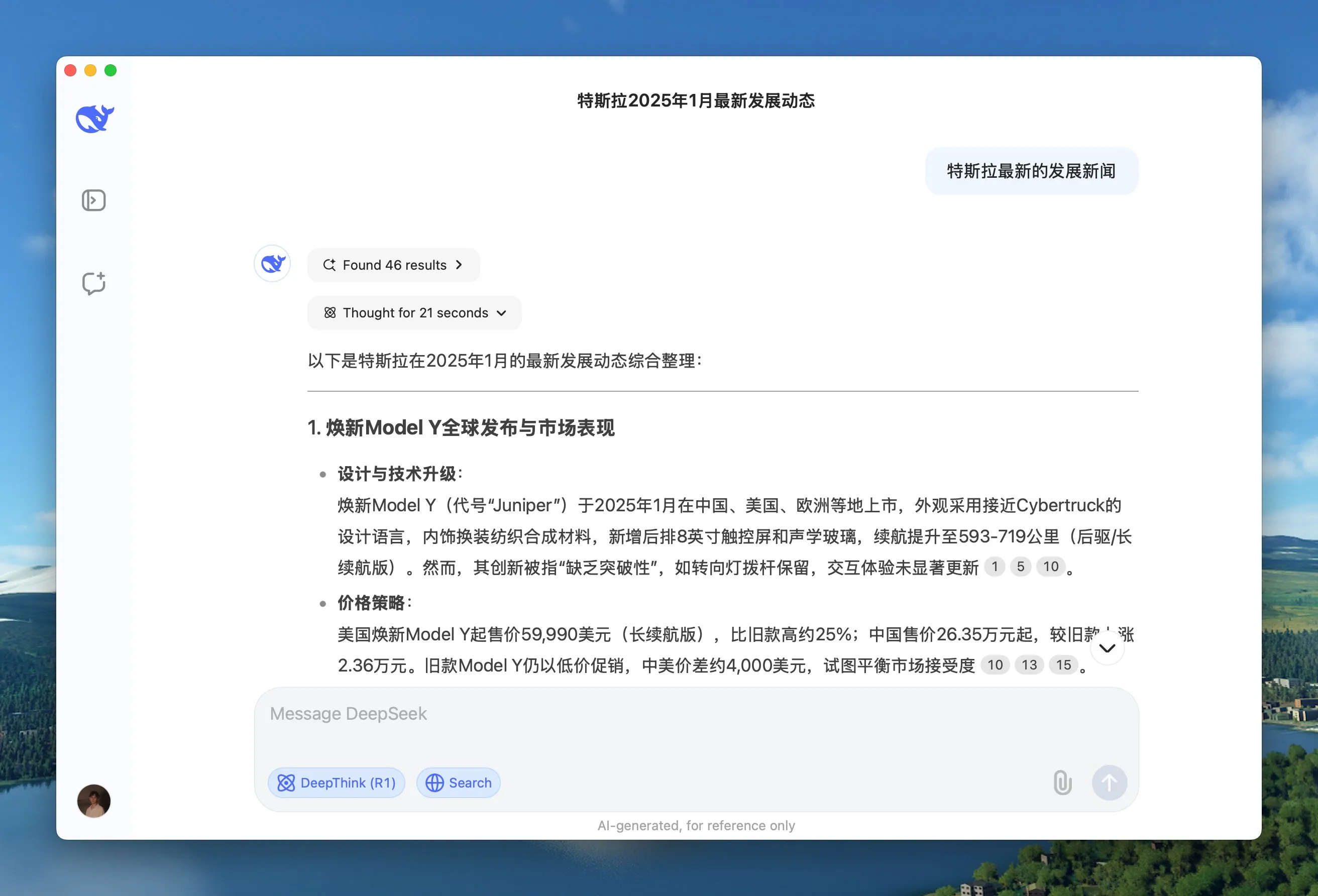Click the scroll-to-bottom chevron circle

(x=1107, y=647)
